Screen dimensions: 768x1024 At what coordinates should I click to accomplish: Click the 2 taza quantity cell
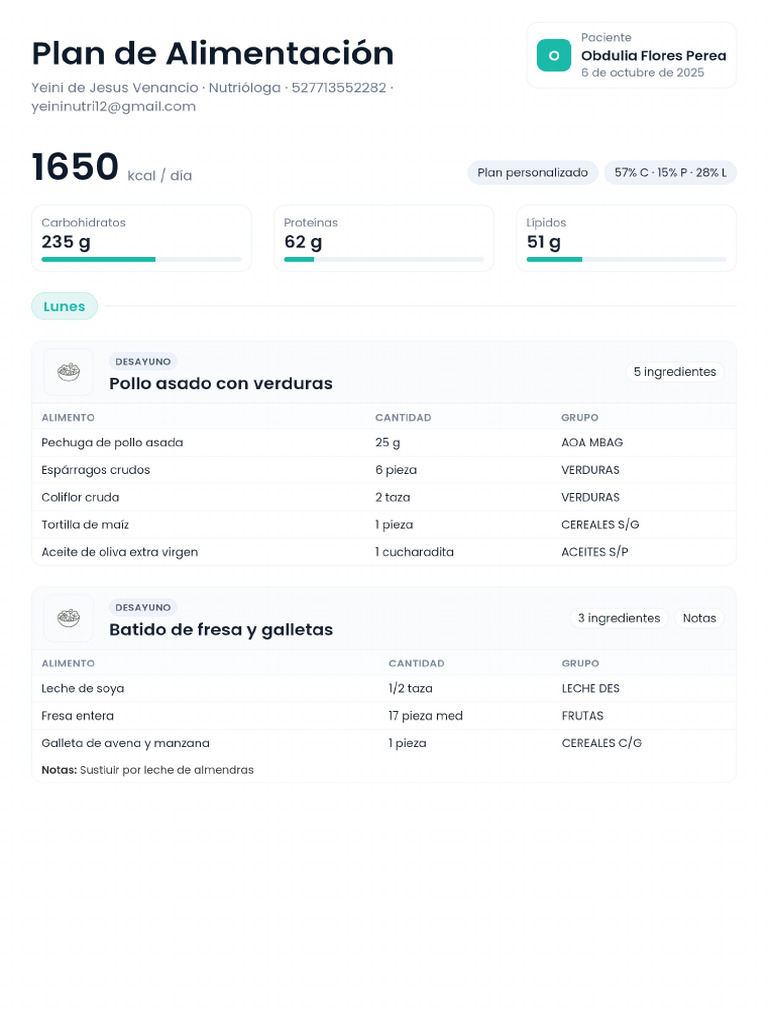[x=392, y=498]
